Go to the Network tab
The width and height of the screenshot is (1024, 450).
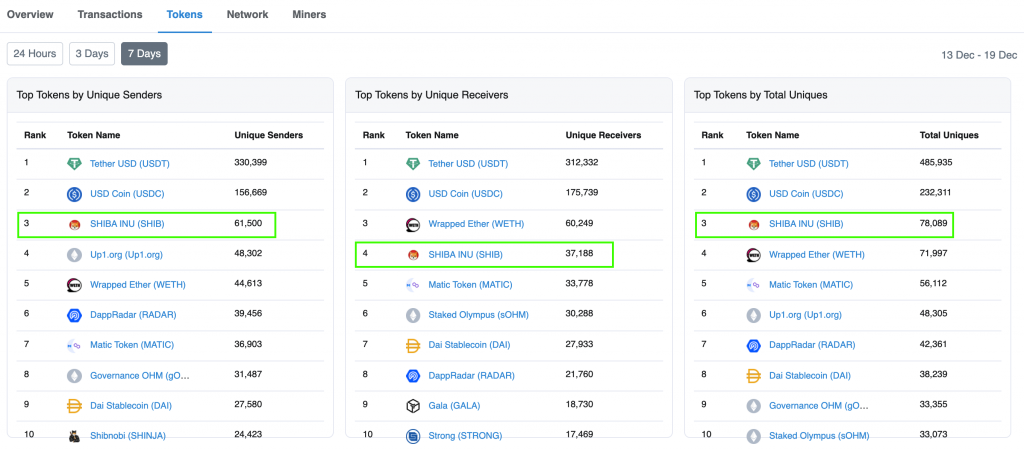coord(247,15)
